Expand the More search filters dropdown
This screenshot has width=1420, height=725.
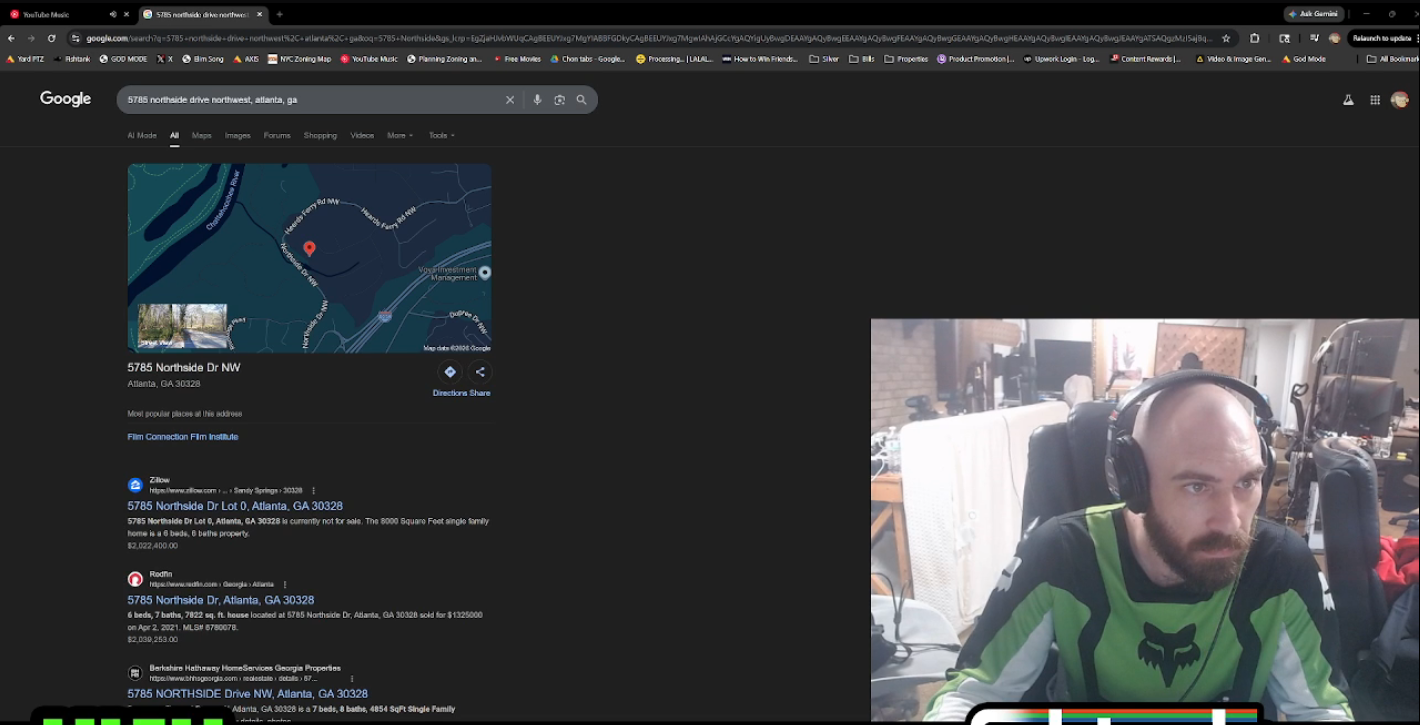pyautogui.click(x=400, y=135)
